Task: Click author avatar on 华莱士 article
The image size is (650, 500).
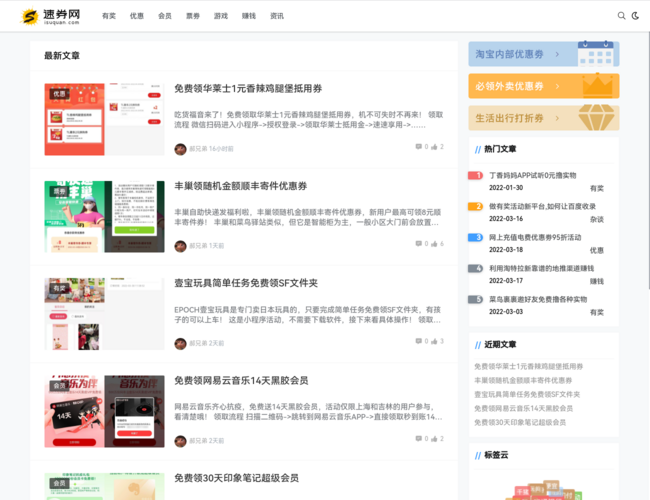Action: (180, 149)
